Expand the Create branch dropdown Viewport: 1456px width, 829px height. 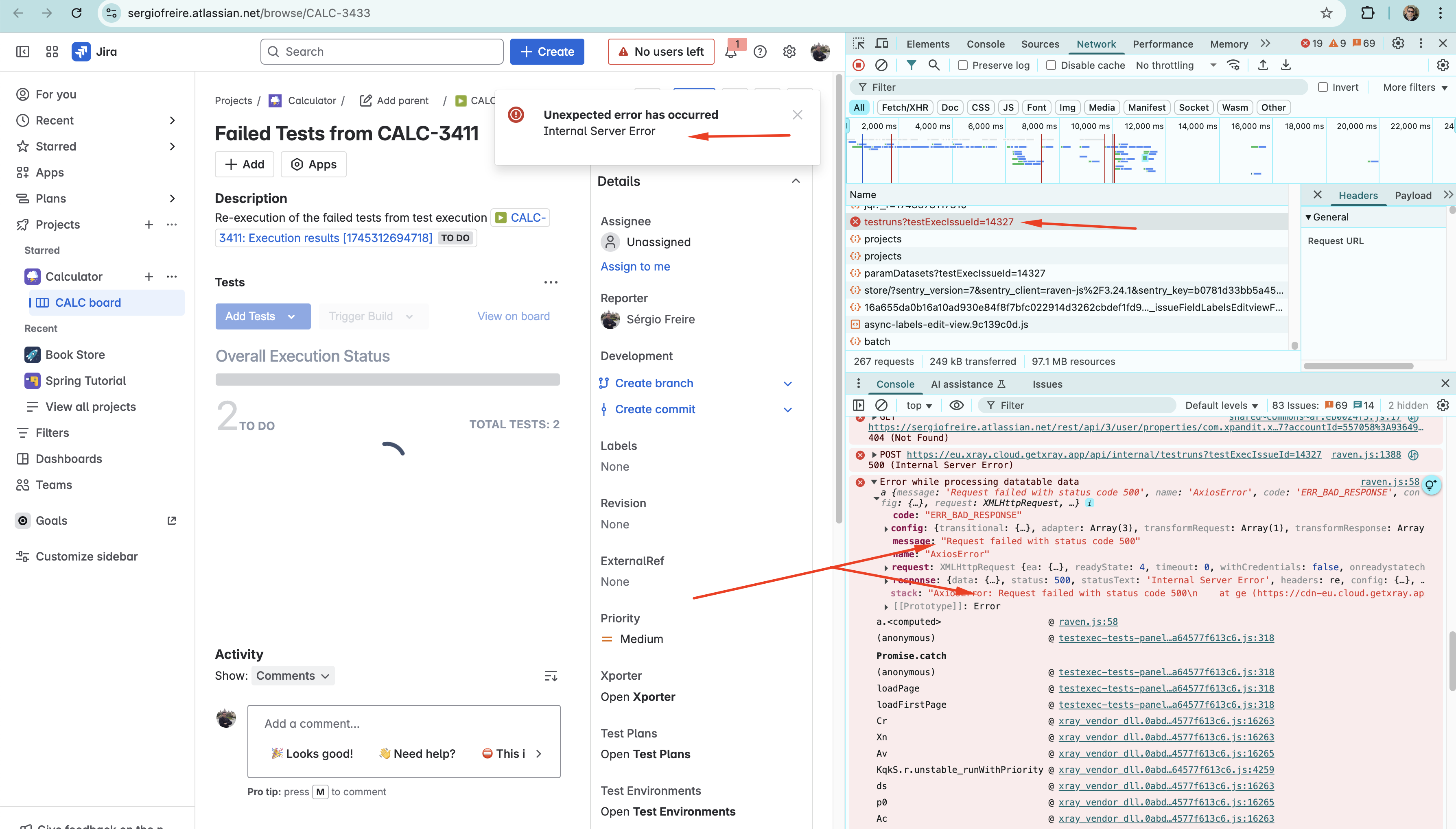(788, 383)
